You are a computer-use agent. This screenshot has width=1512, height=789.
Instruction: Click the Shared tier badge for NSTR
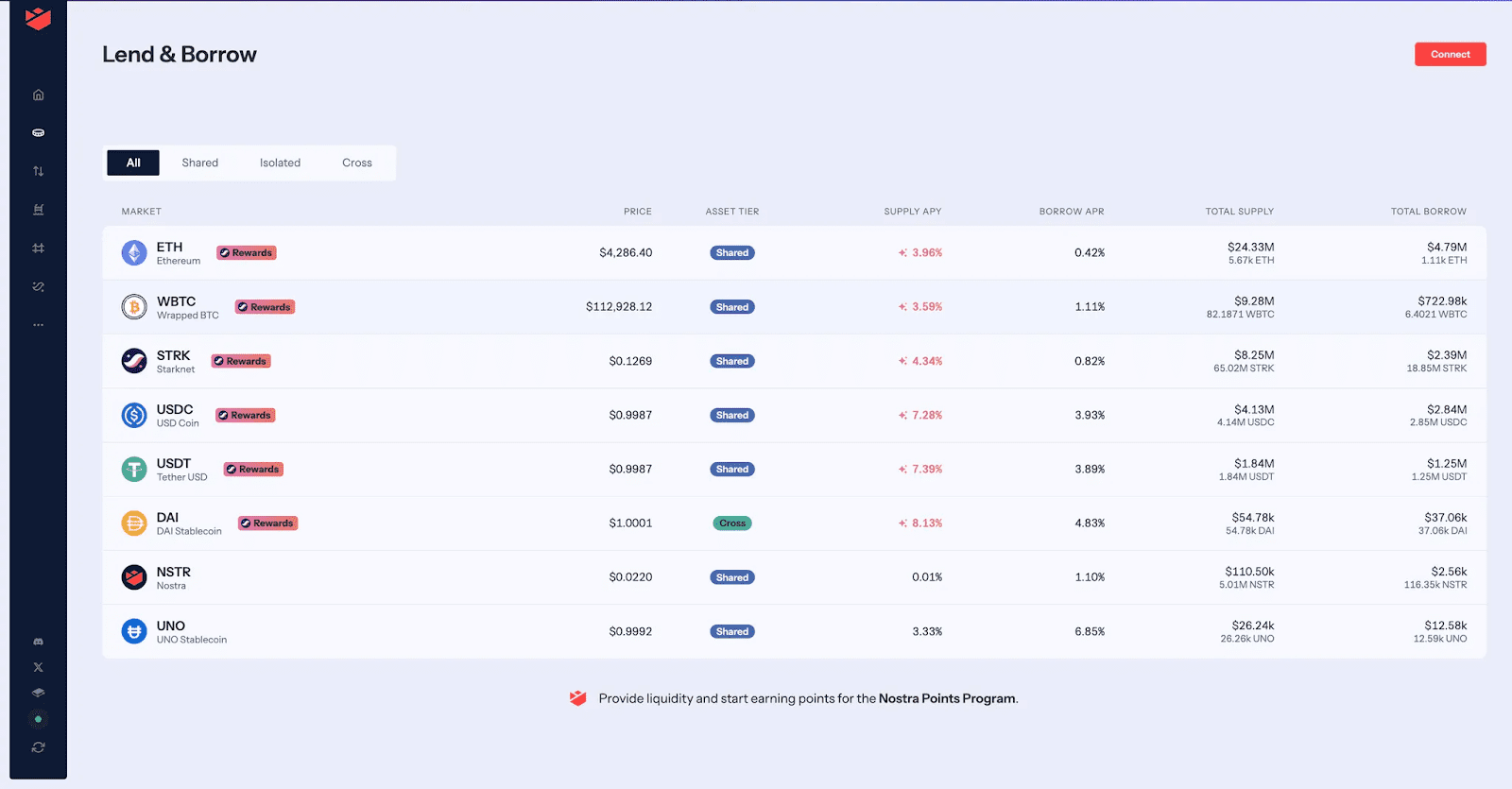[x=732, y=577]
